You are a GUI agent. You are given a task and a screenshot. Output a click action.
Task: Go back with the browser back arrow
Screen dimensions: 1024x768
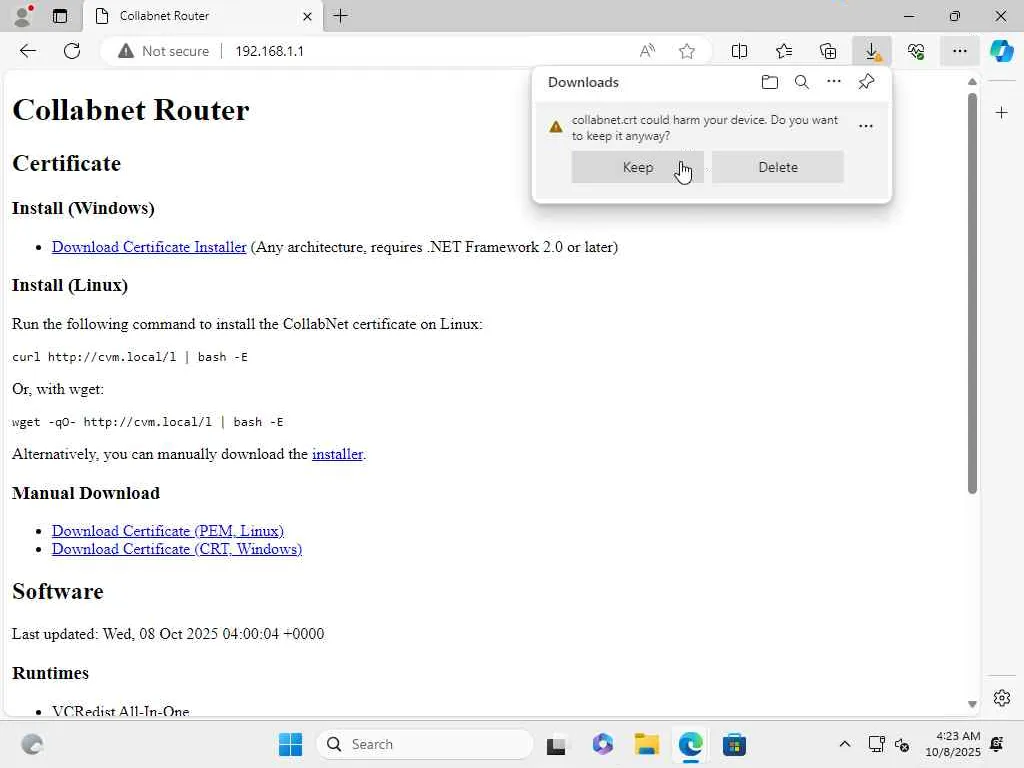click(27, 51)
